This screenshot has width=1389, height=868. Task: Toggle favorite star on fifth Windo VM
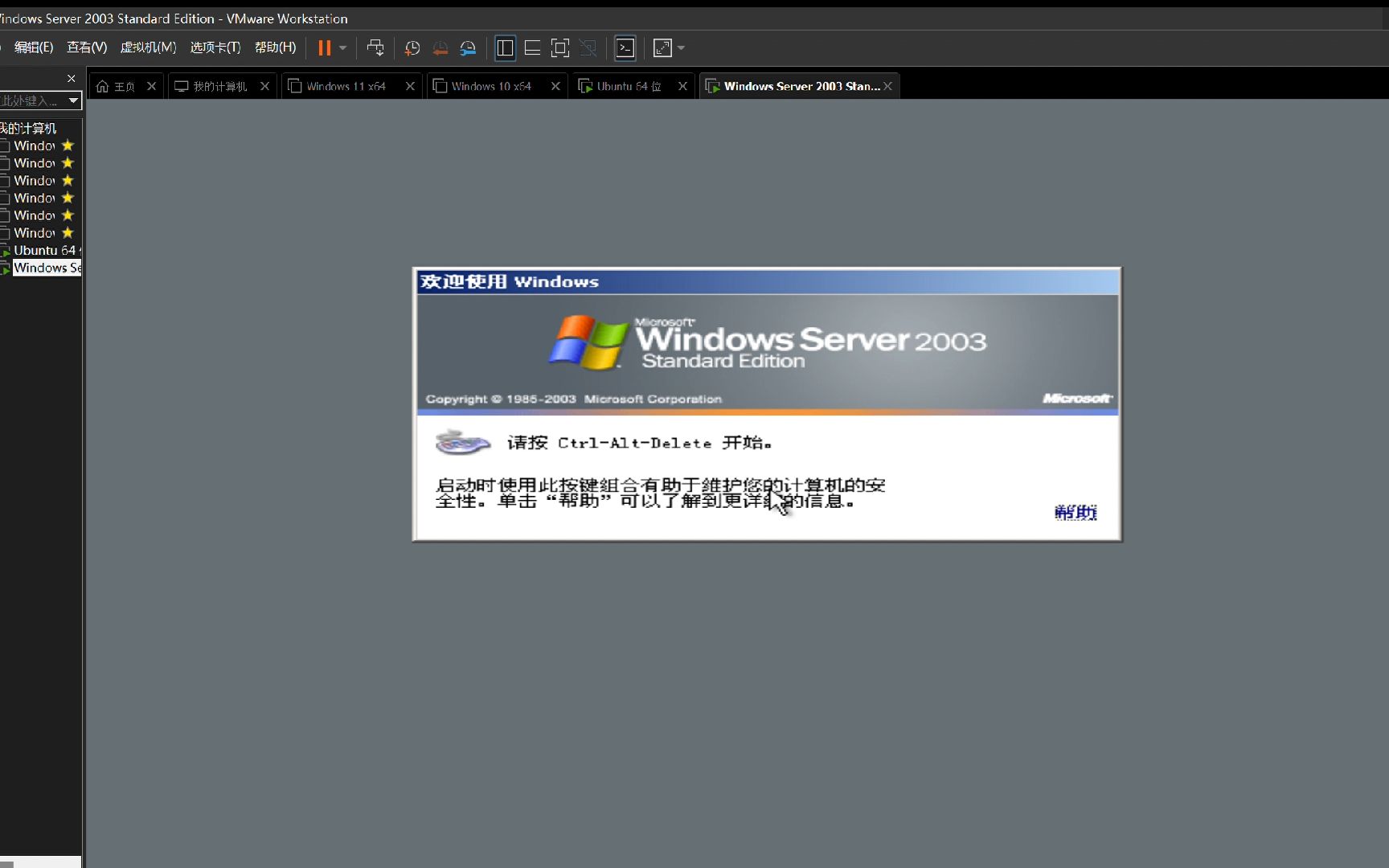[68, 215]
